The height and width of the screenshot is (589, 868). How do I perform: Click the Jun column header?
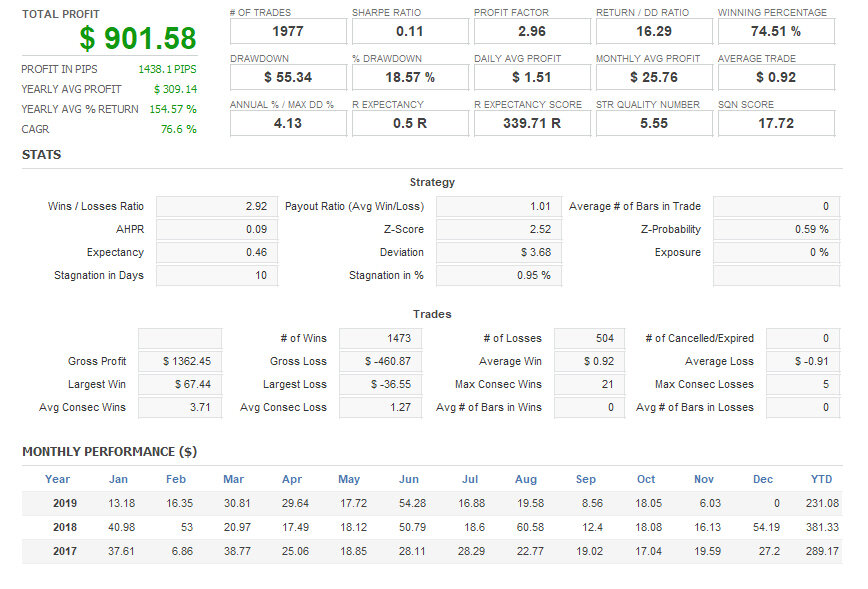point(409,479)
